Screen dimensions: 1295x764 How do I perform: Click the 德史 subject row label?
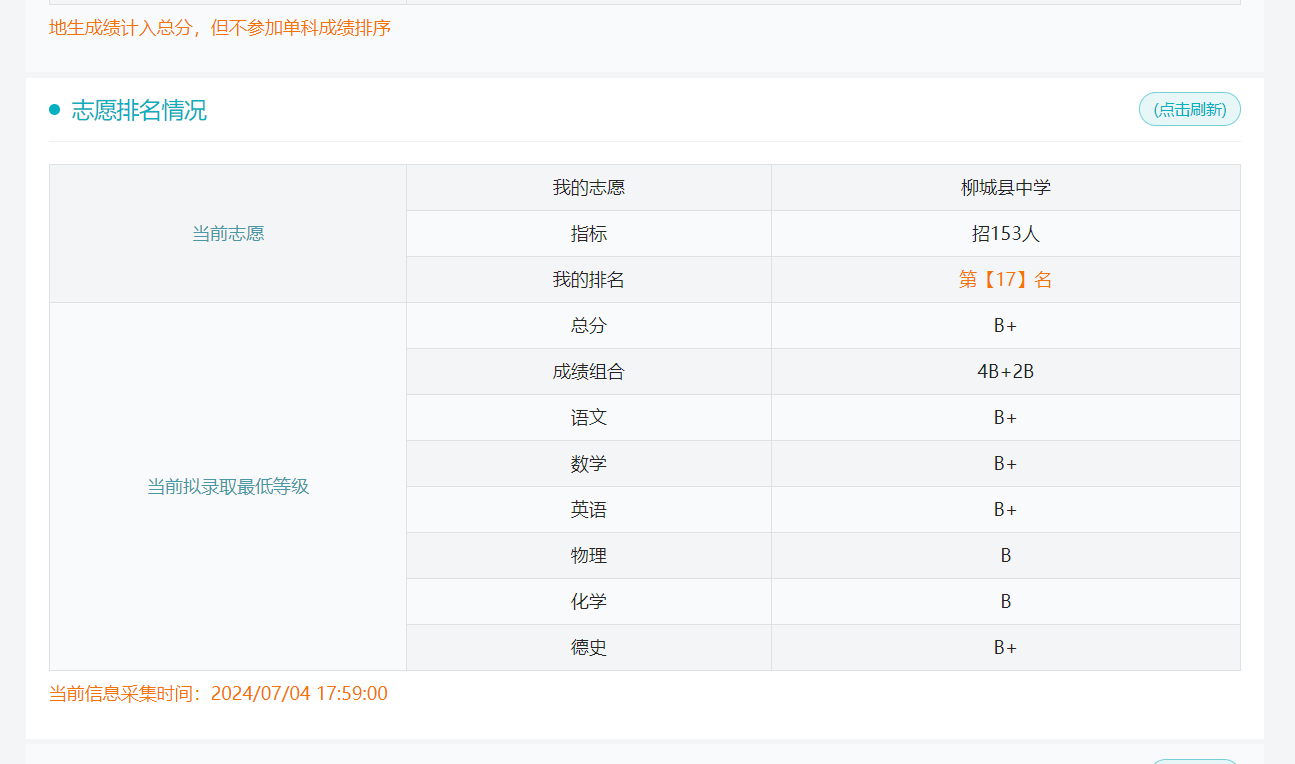click(588, 648)
